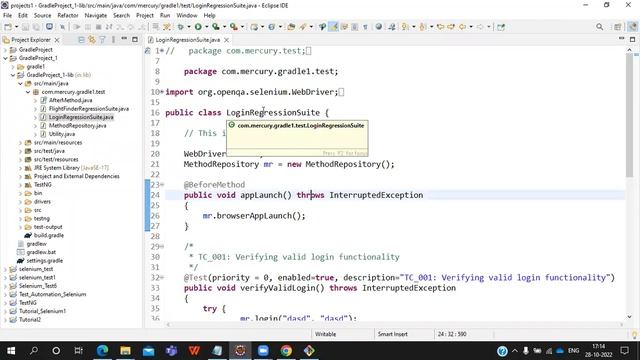
Task: Open the Window menu
Action: tap(187, 16)
